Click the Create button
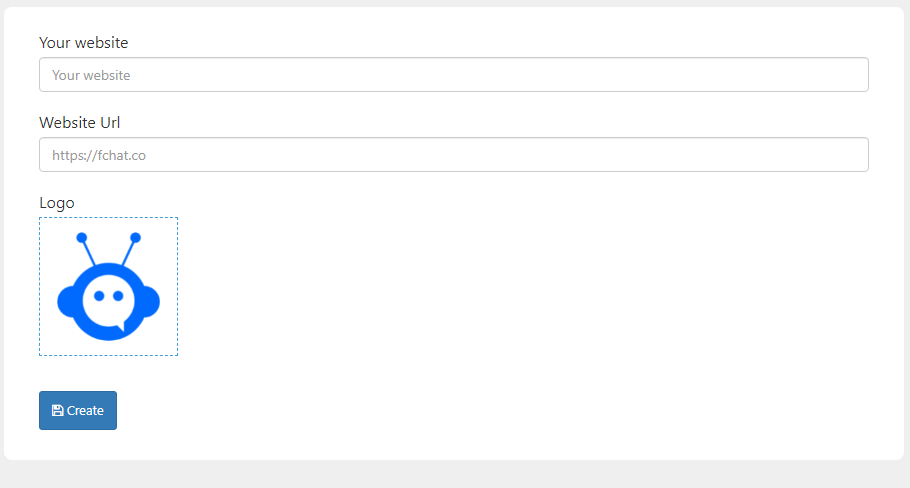This screenshot has width=910, height=488. (x=78, y=410)
